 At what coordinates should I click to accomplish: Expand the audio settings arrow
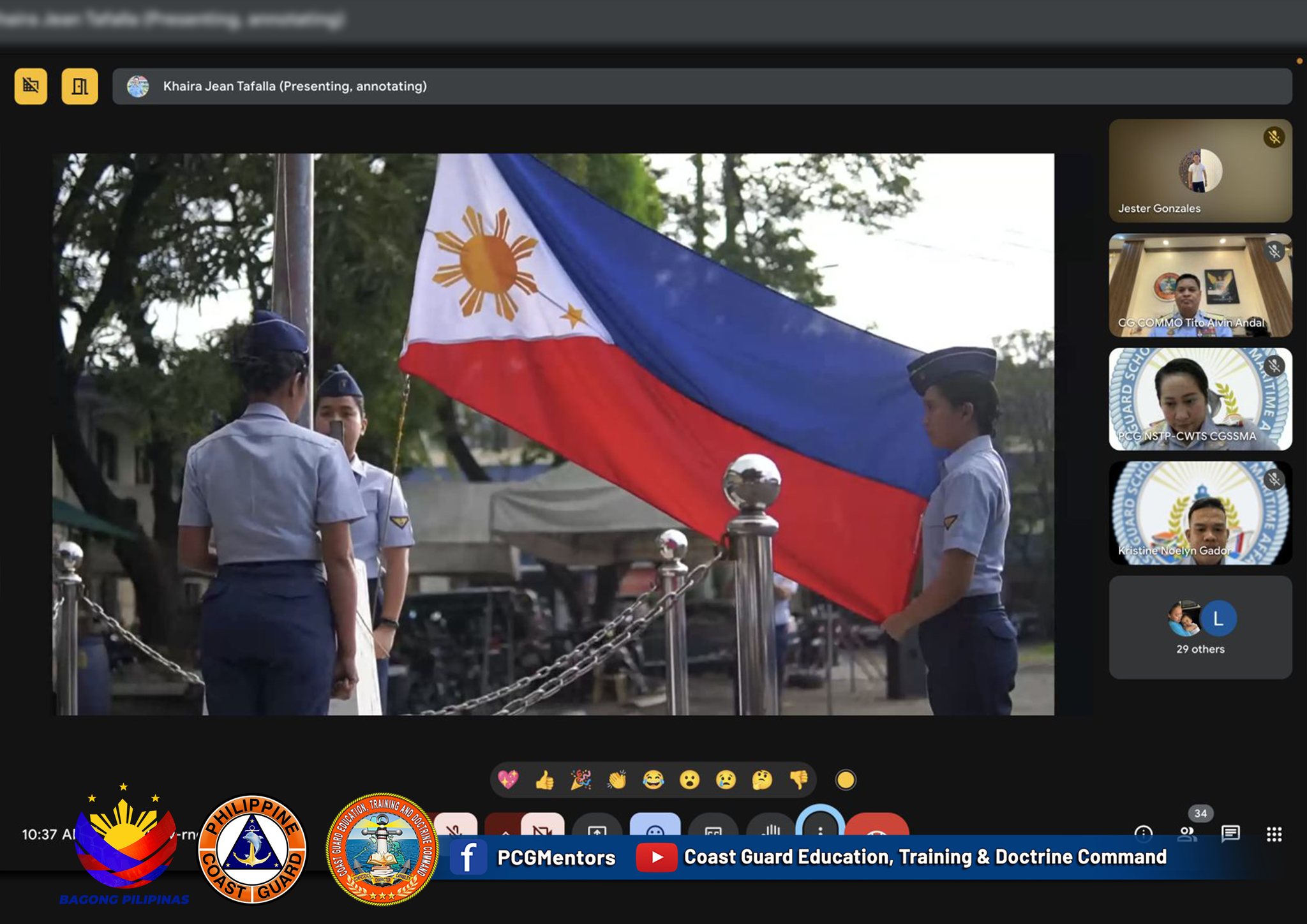504,824
